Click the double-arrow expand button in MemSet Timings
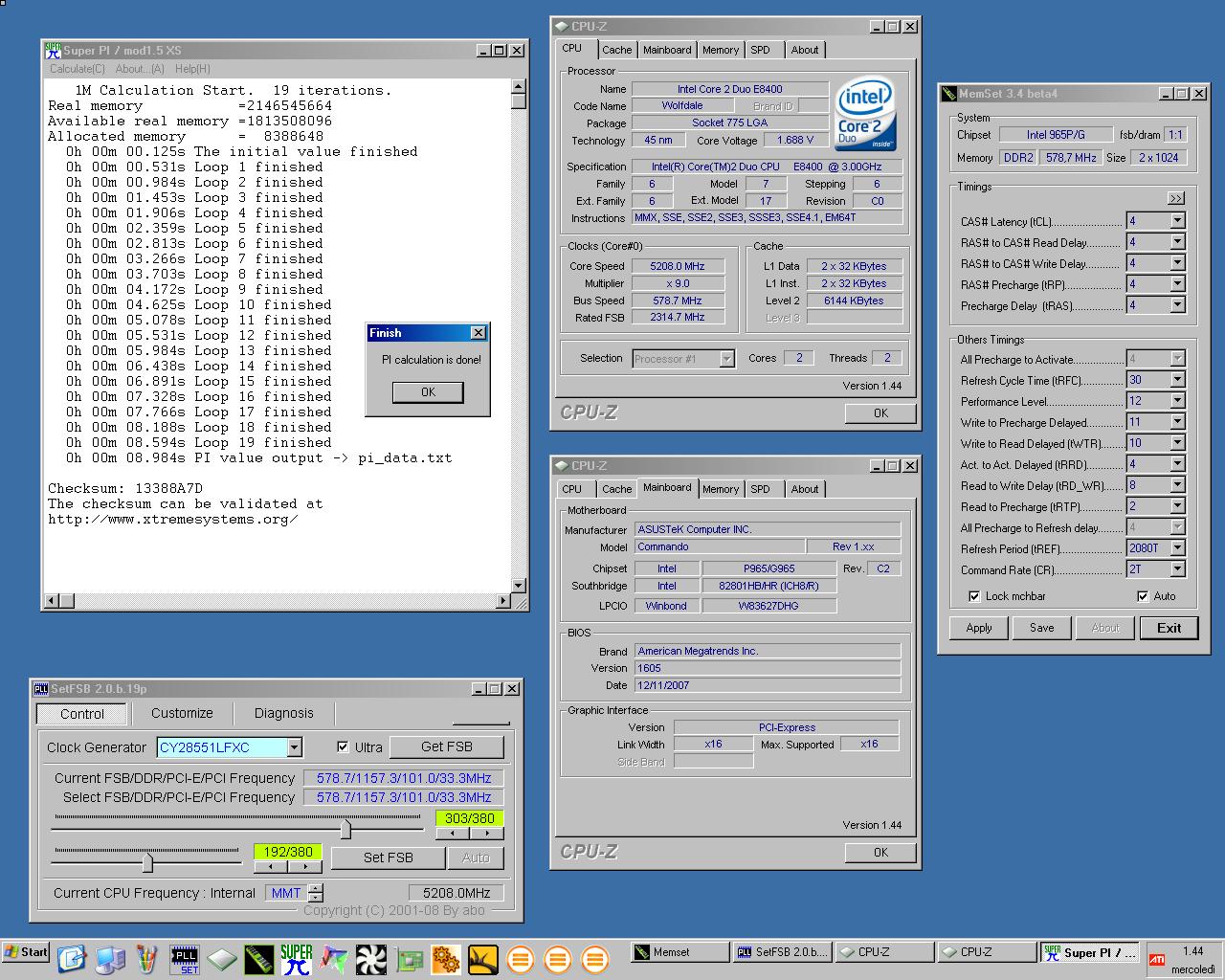 [1176, 198]
